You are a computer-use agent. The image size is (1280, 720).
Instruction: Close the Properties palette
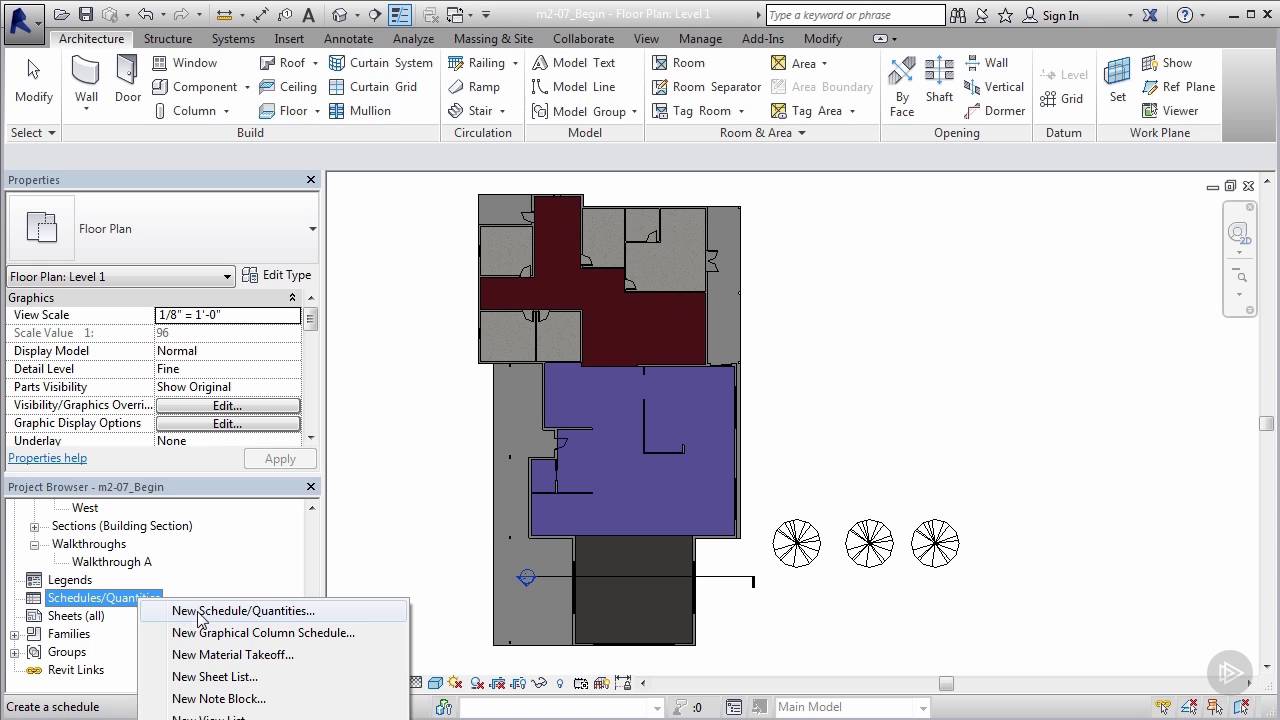(x=311, y=180)
